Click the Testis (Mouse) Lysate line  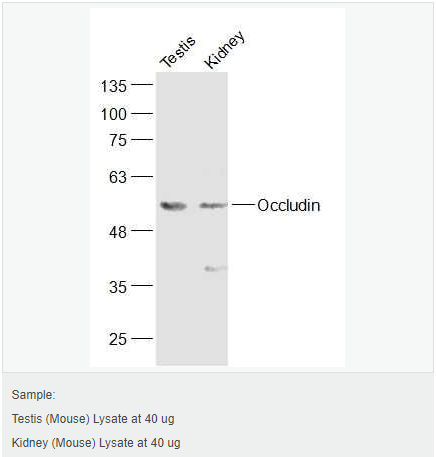(93, 419)
